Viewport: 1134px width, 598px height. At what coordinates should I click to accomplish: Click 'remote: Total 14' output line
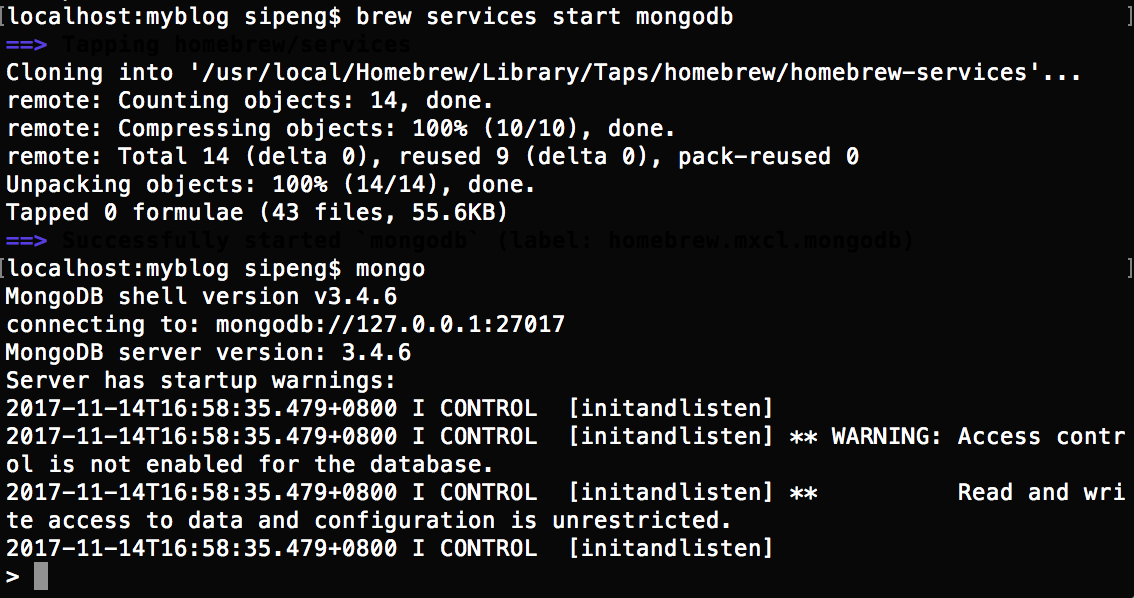pos(432,157)
